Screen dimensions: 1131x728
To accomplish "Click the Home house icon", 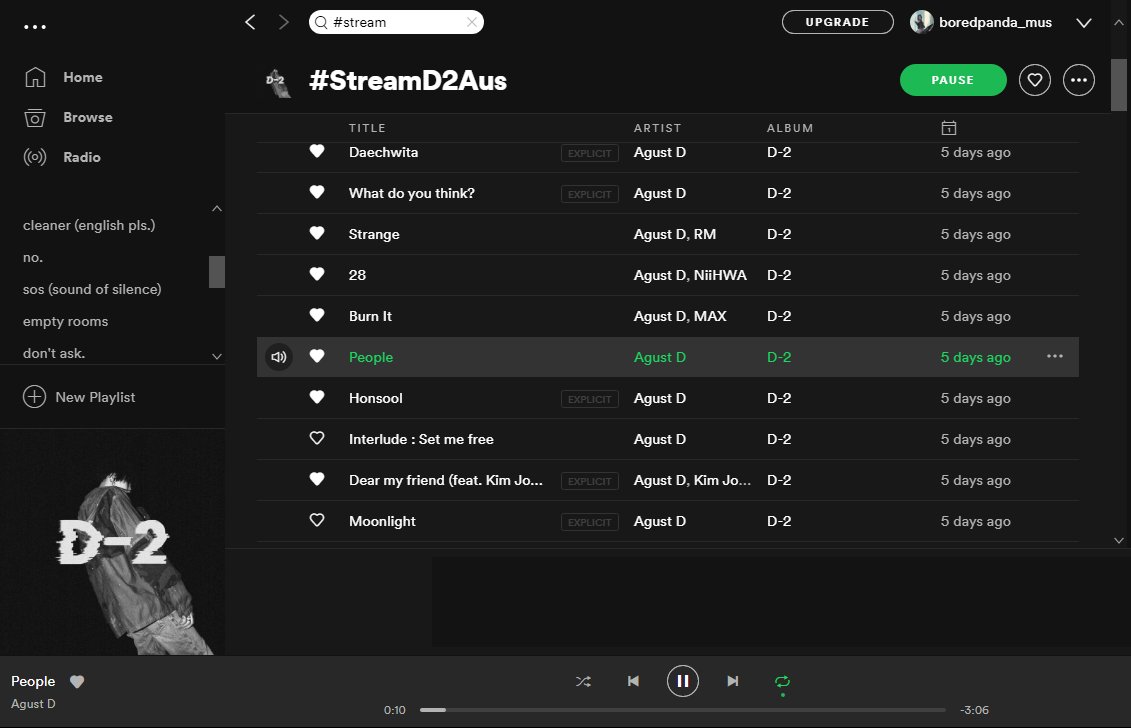I will (x=35, y=77).
